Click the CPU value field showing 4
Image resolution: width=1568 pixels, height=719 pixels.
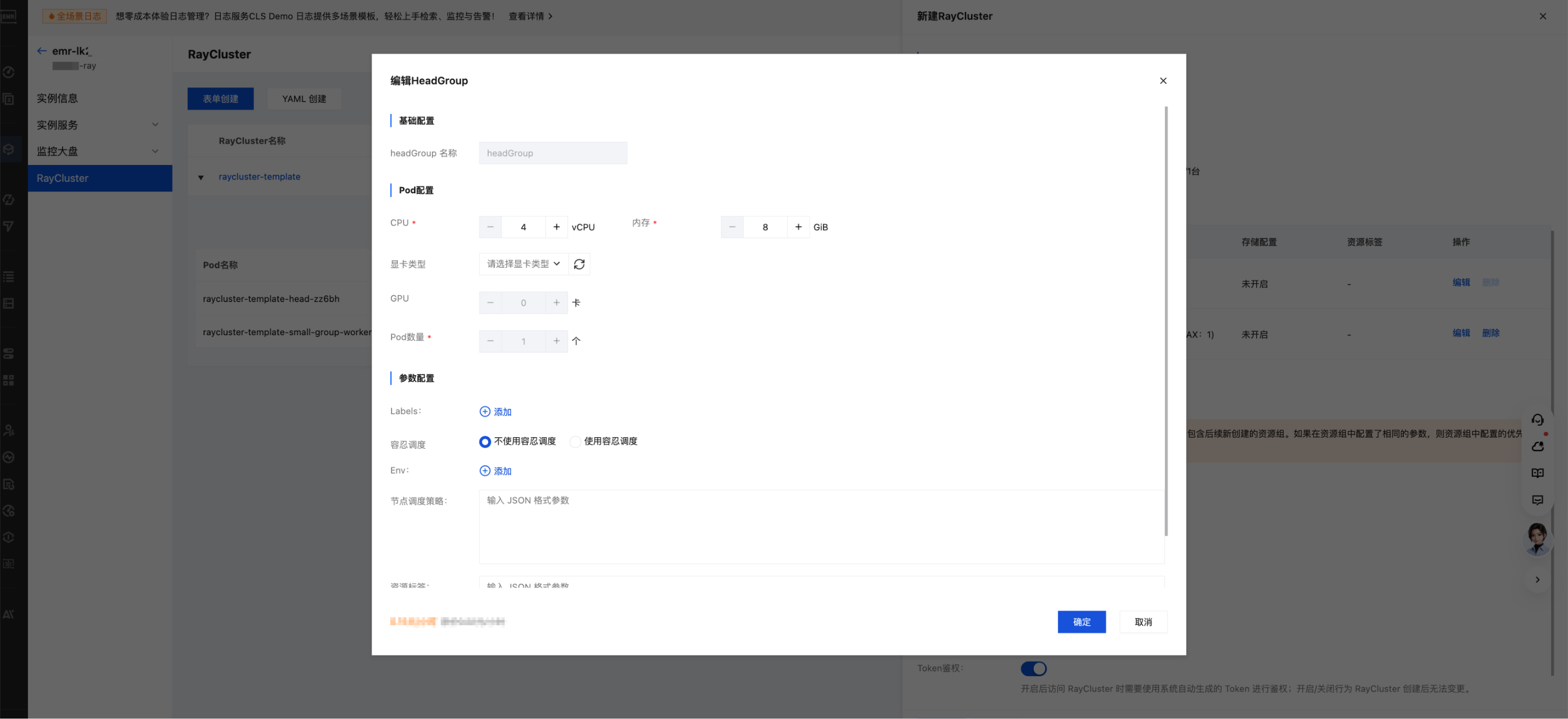pos(524,227)
